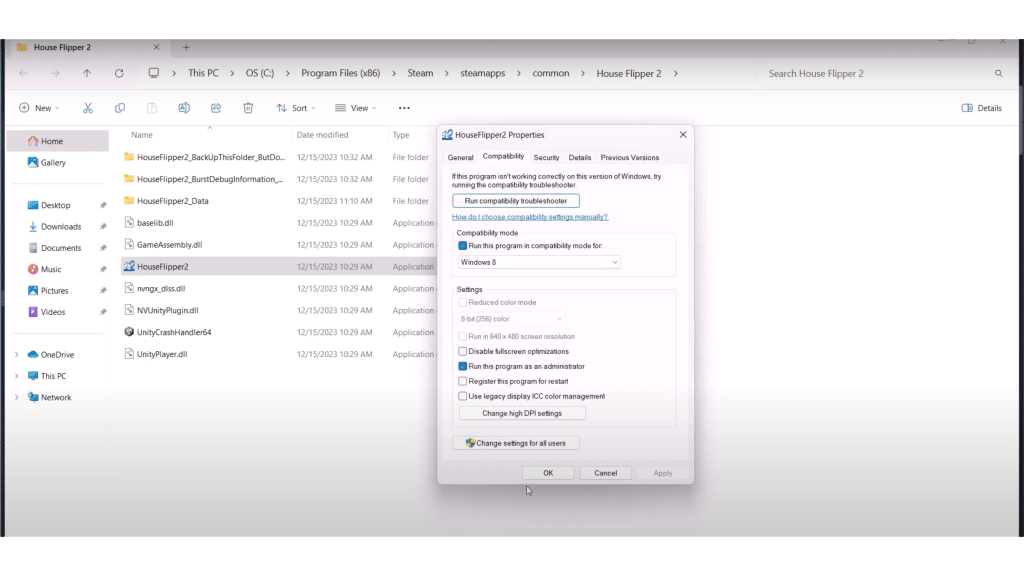Confirm with the OK button

click(548, 473)
